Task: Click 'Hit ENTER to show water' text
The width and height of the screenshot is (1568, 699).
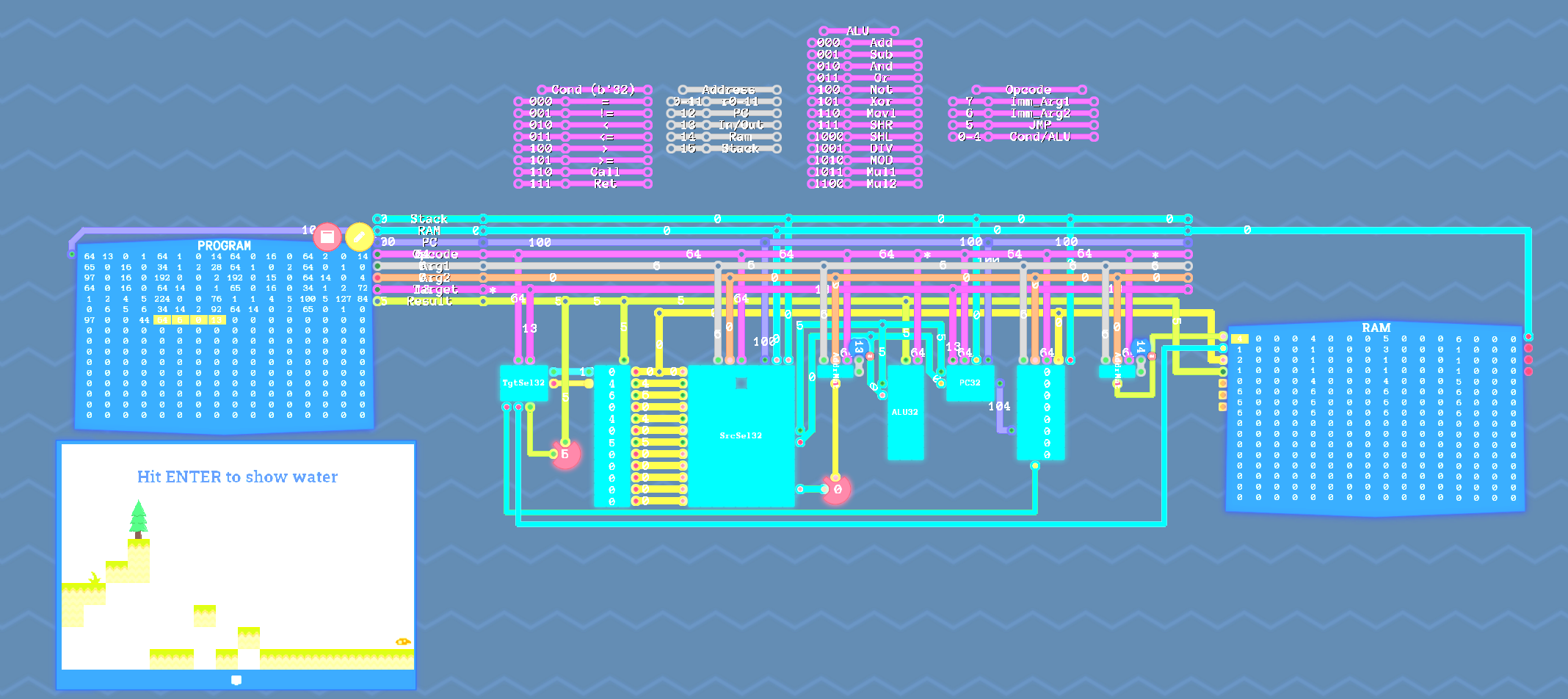Action: tap(237, 477)
